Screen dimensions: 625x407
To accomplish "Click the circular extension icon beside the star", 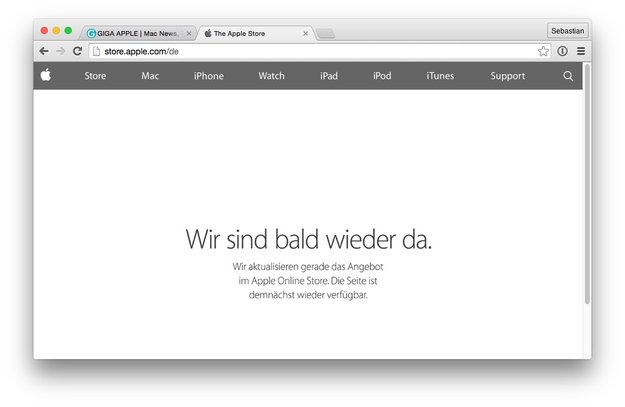I will (562, 51).
